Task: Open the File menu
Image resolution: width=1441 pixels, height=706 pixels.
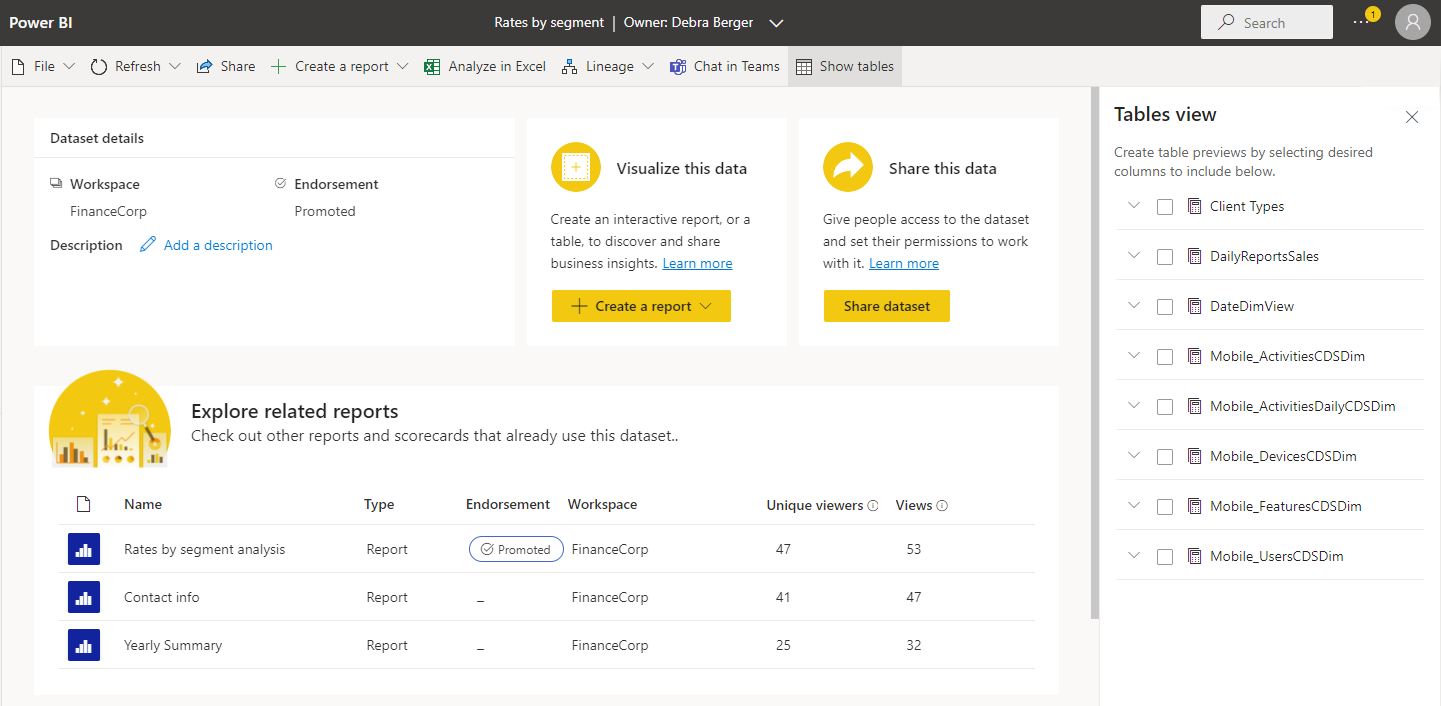Action: [x=43, y=67]
